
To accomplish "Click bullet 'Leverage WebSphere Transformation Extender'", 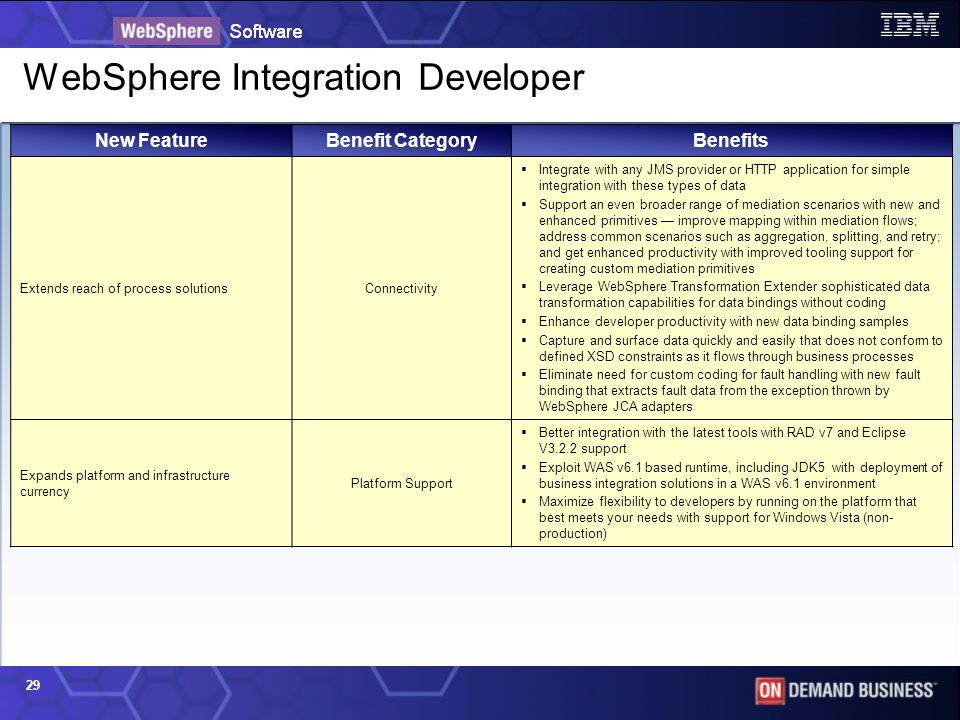I will click(734, 294).
